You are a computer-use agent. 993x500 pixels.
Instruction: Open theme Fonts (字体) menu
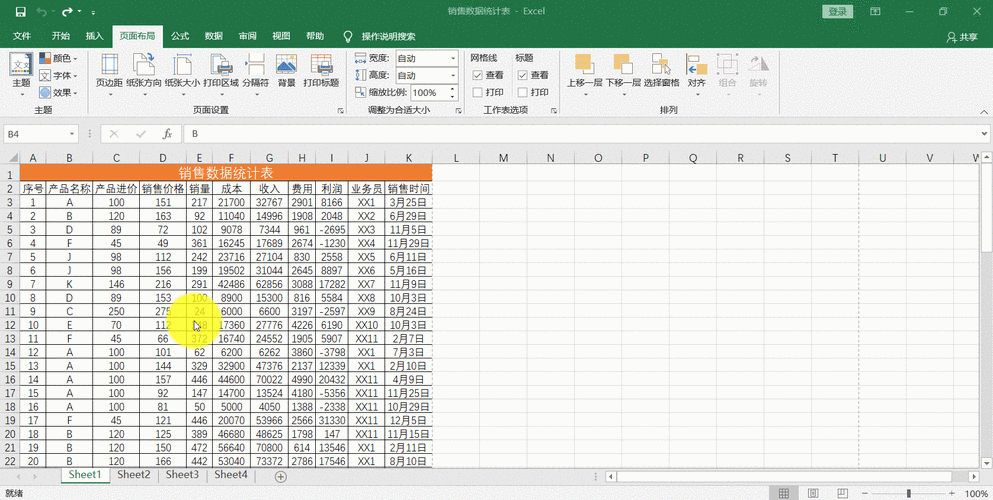58,75
